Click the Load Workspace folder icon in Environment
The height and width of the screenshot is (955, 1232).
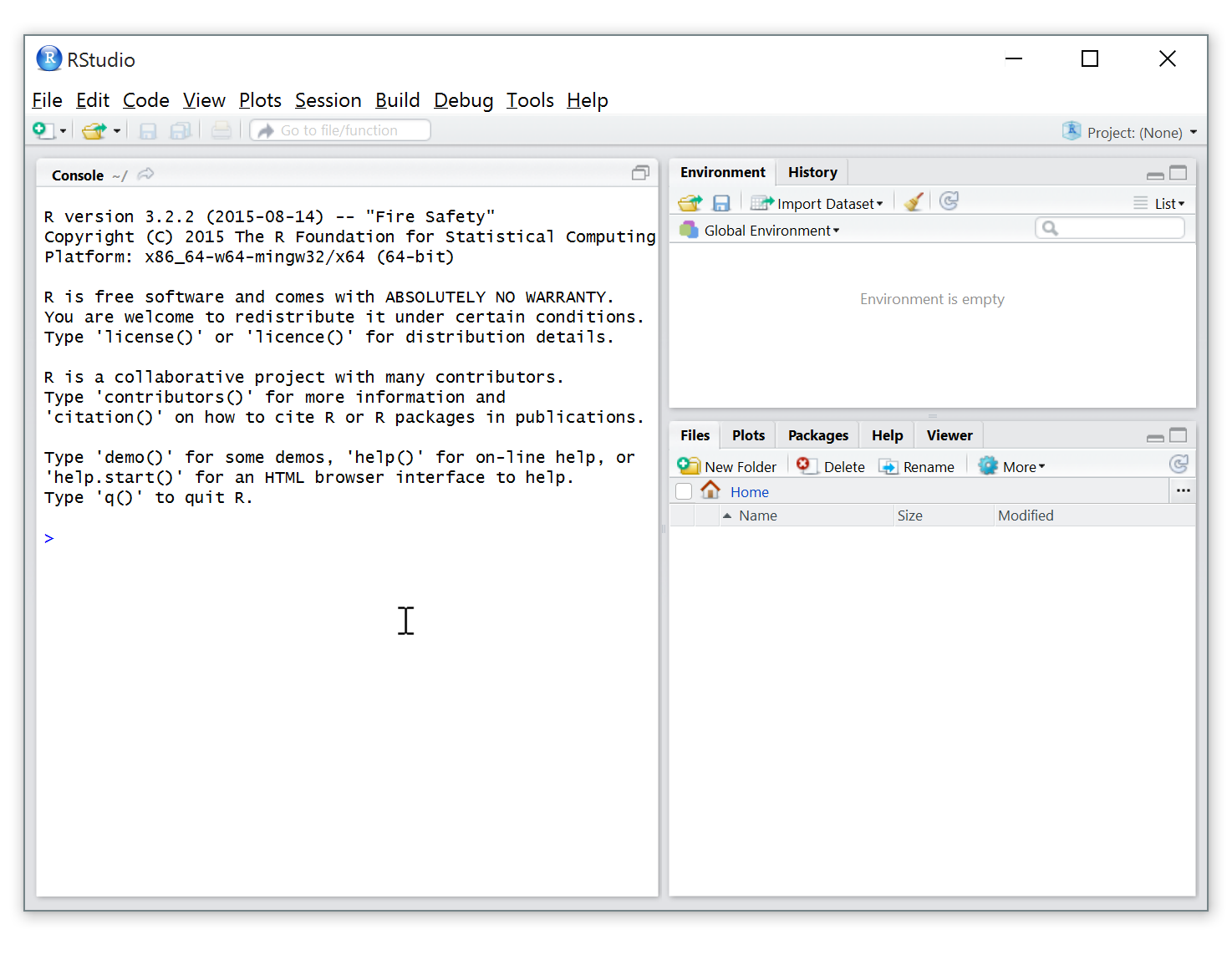point(690,203)
